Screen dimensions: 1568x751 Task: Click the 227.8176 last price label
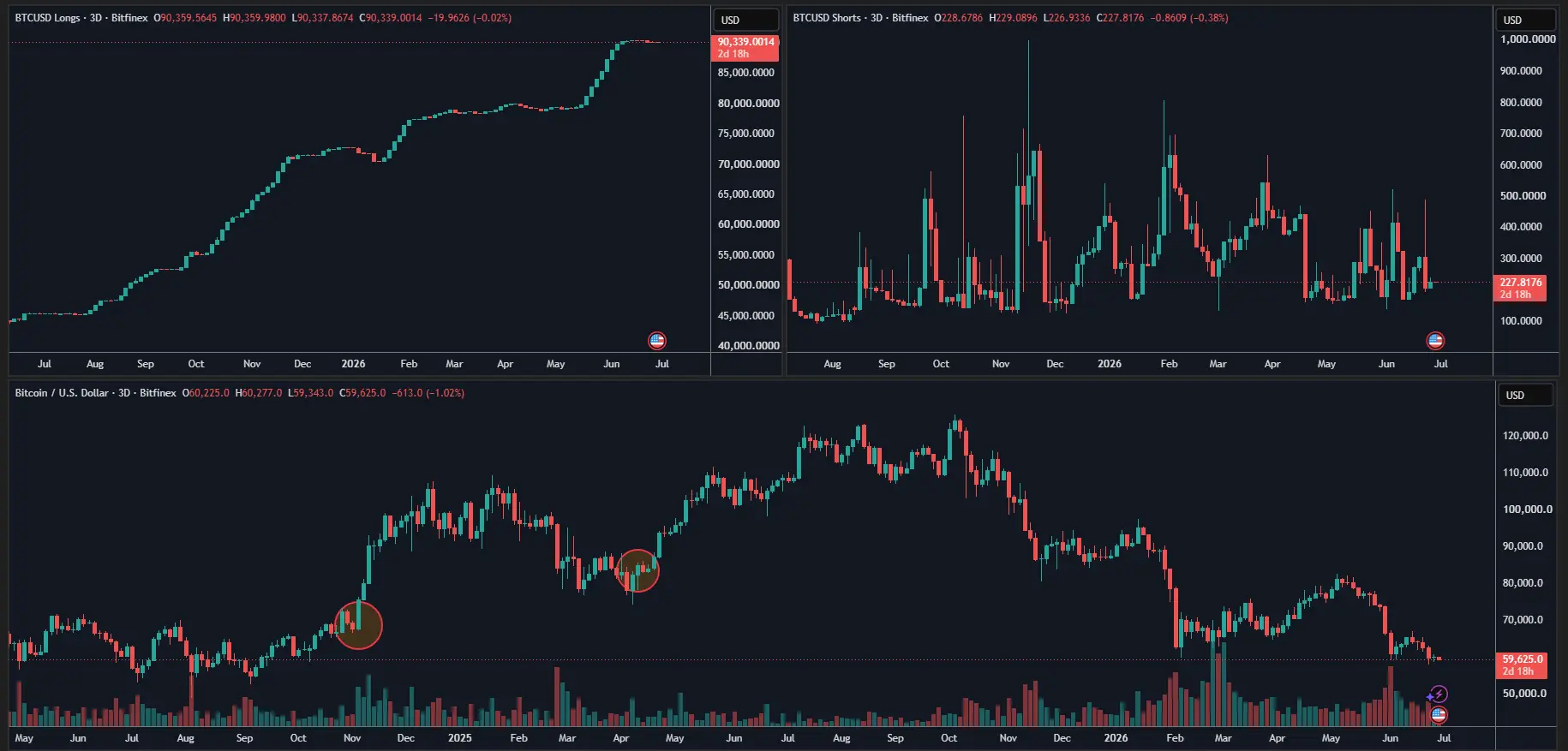click(1520, 289)
